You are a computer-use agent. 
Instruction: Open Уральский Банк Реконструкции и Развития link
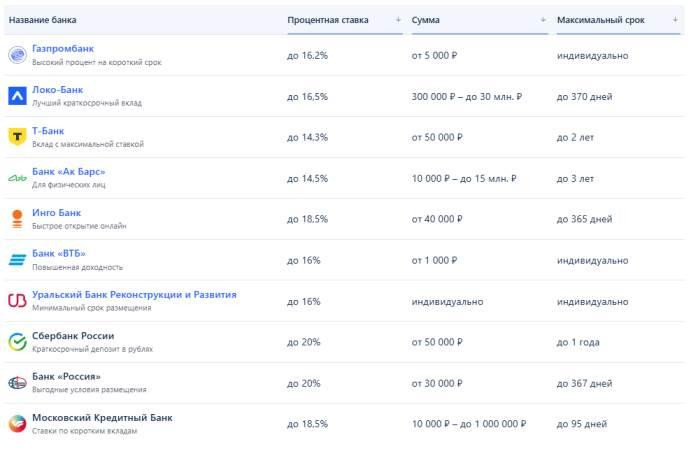[x=134, y=294]
